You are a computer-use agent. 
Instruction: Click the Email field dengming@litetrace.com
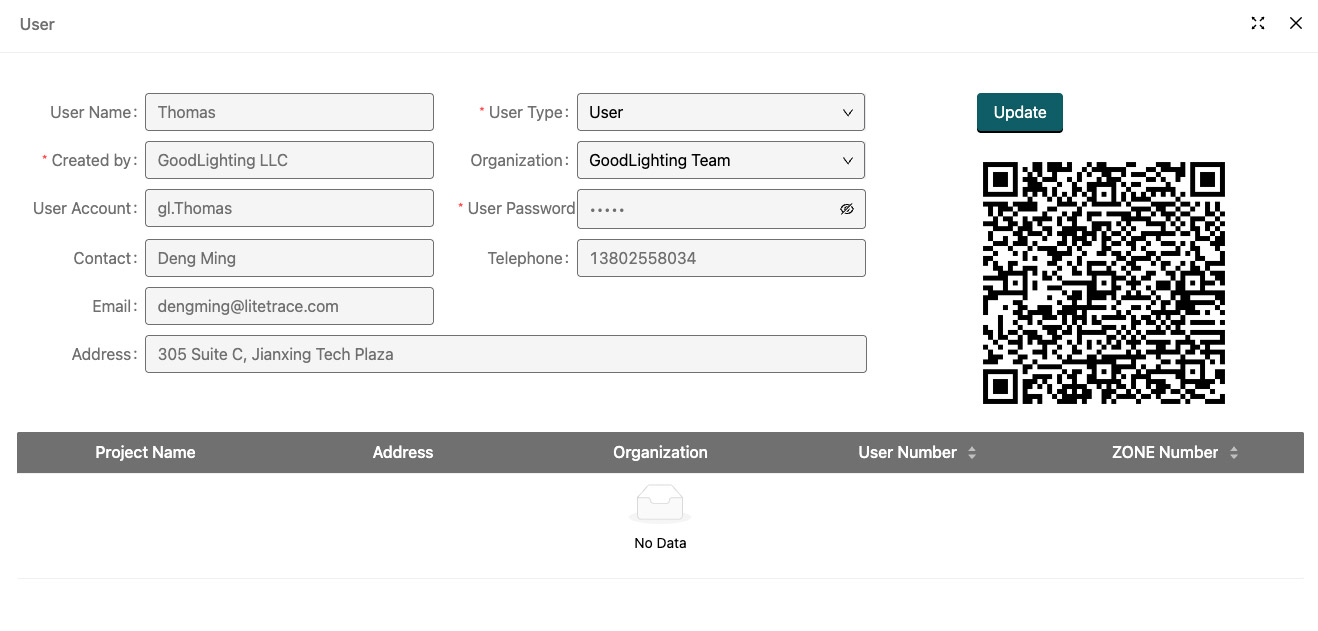point(289,306)
